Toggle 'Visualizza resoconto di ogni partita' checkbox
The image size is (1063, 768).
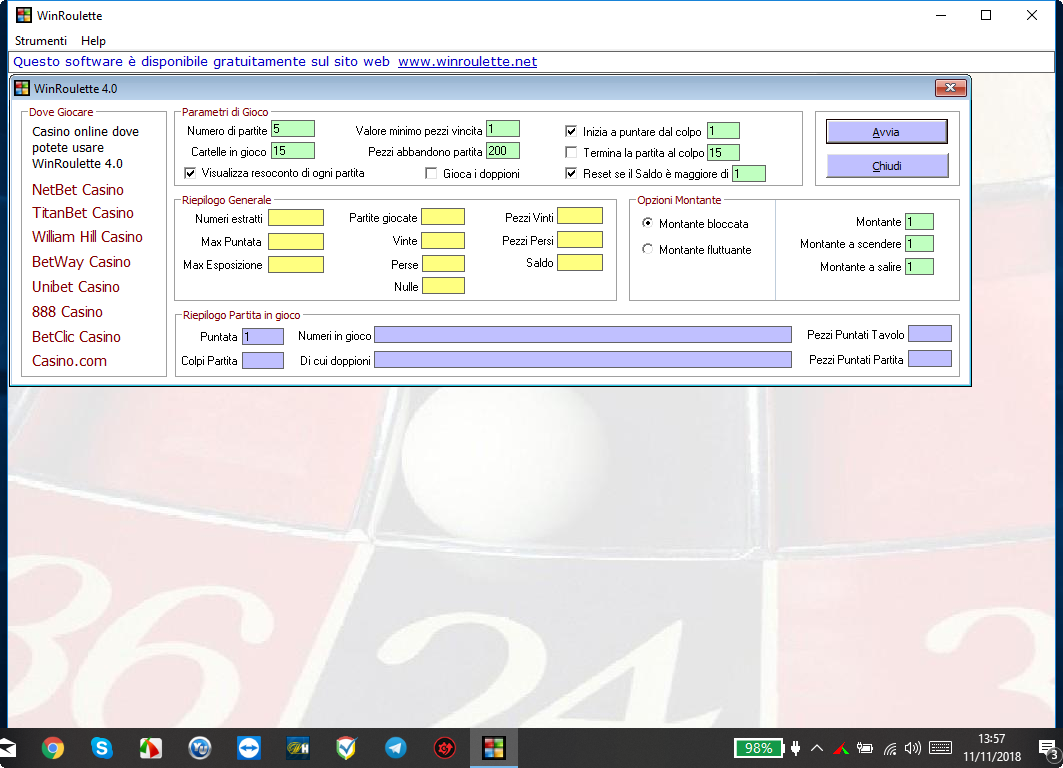(x=190, y=173)
